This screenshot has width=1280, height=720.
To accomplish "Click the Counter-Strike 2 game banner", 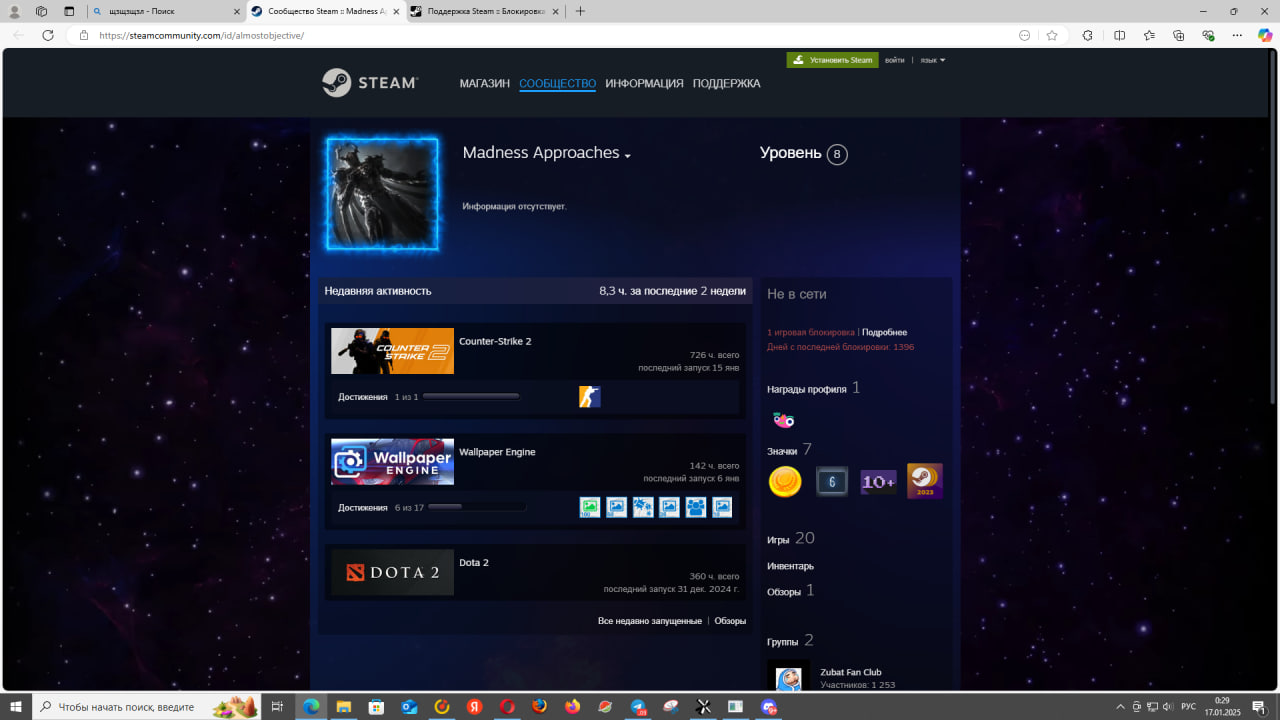I will point(392,351).
